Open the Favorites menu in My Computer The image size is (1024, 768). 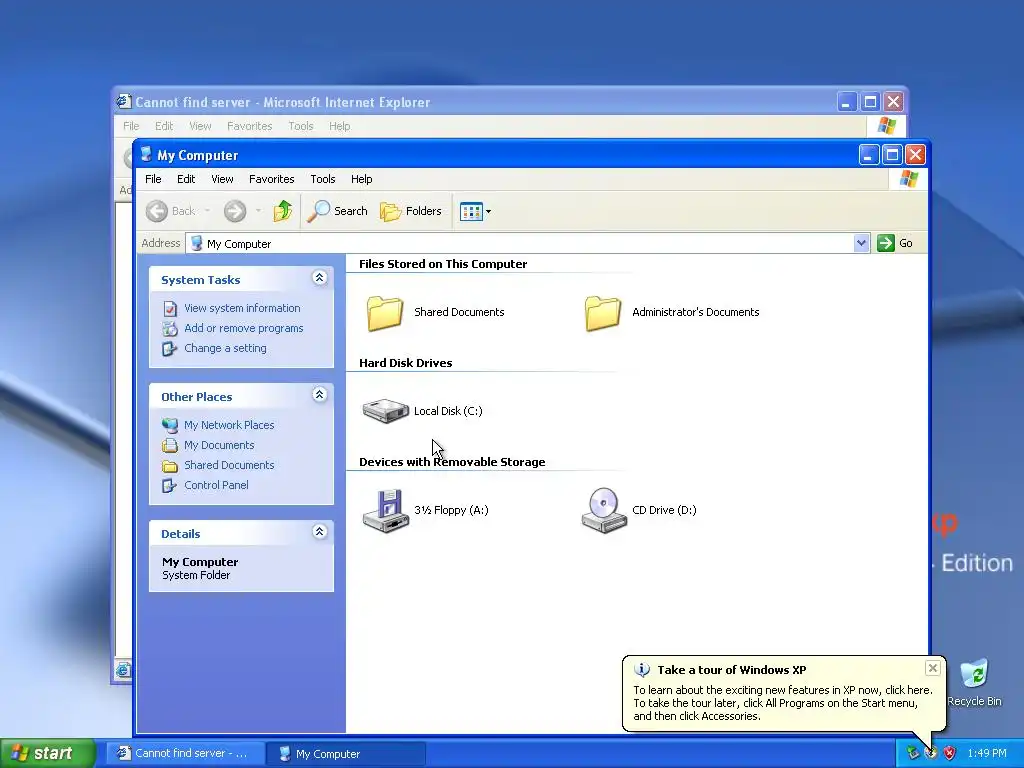pyautogui.click(x=272, y=179)
